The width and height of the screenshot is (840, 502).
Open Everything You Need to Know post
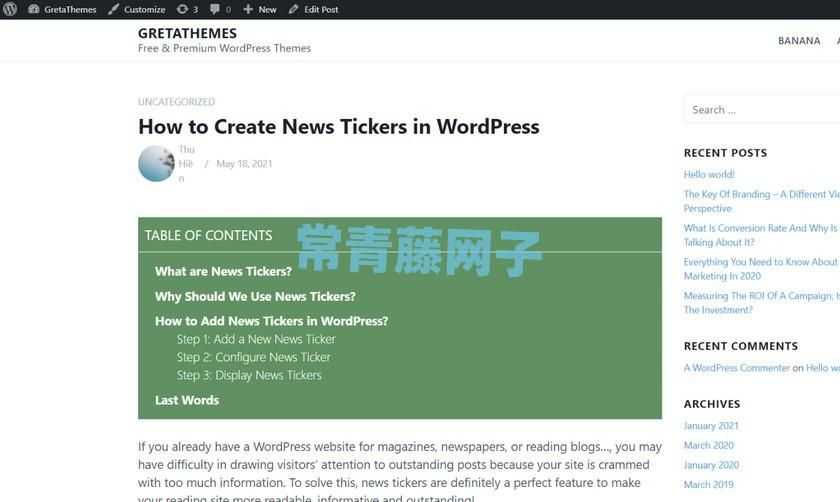point(762,269)
